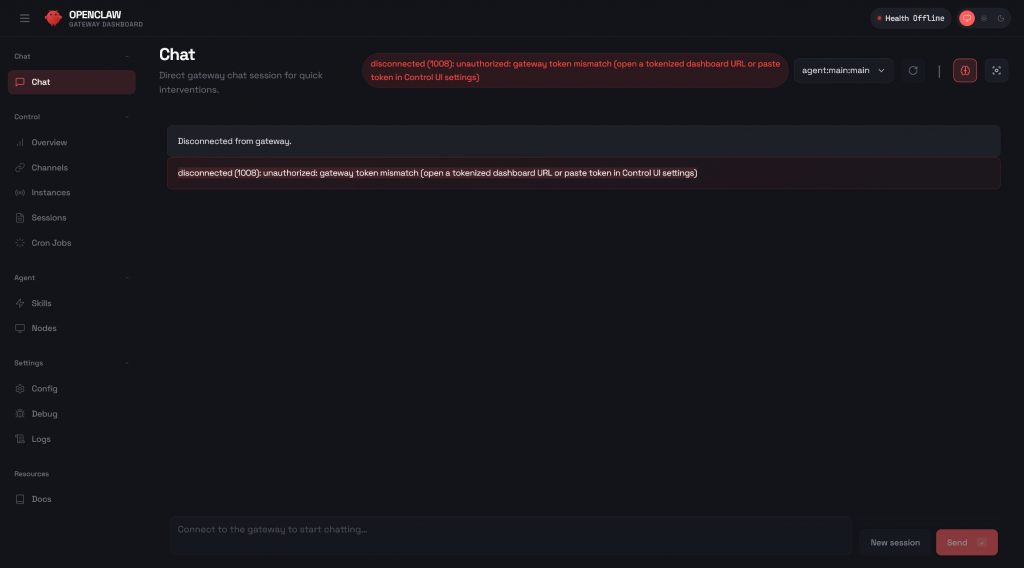Collapse the Control sidebar section
1024x568 pixels.
click(127, 117)
